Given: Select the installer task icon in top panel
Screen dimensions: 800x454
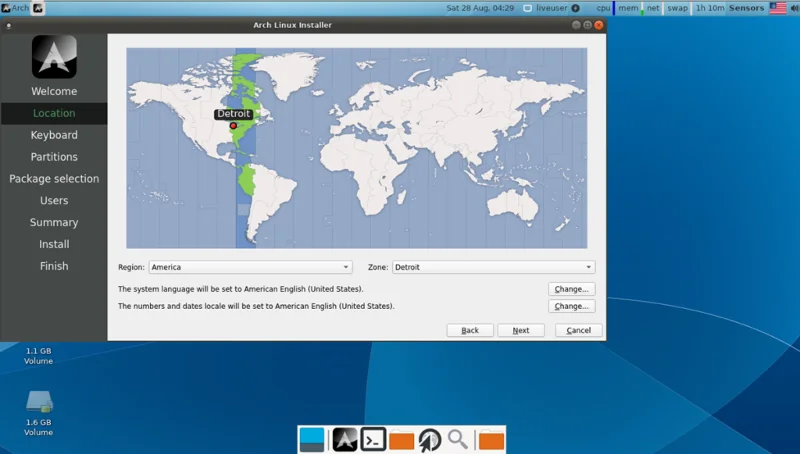Looking at the screenshot, I should tap(38, 8).
